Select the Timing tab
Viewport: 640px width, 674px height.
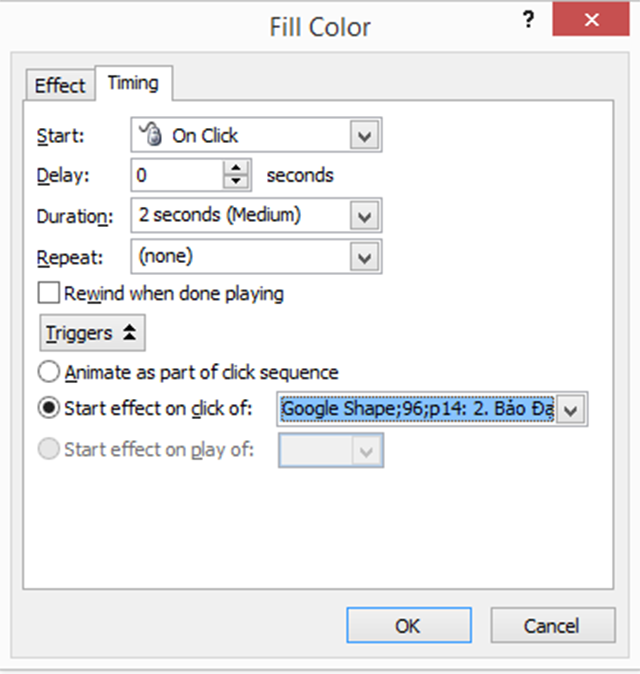[x=134, y=83]
